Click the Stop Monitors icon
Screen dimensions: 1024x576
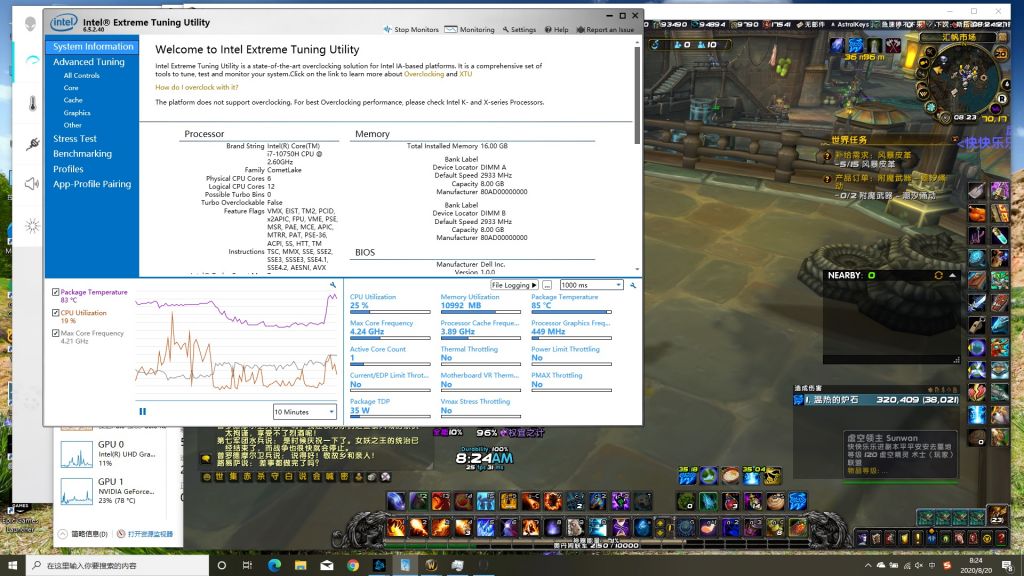tap(389, 29)
